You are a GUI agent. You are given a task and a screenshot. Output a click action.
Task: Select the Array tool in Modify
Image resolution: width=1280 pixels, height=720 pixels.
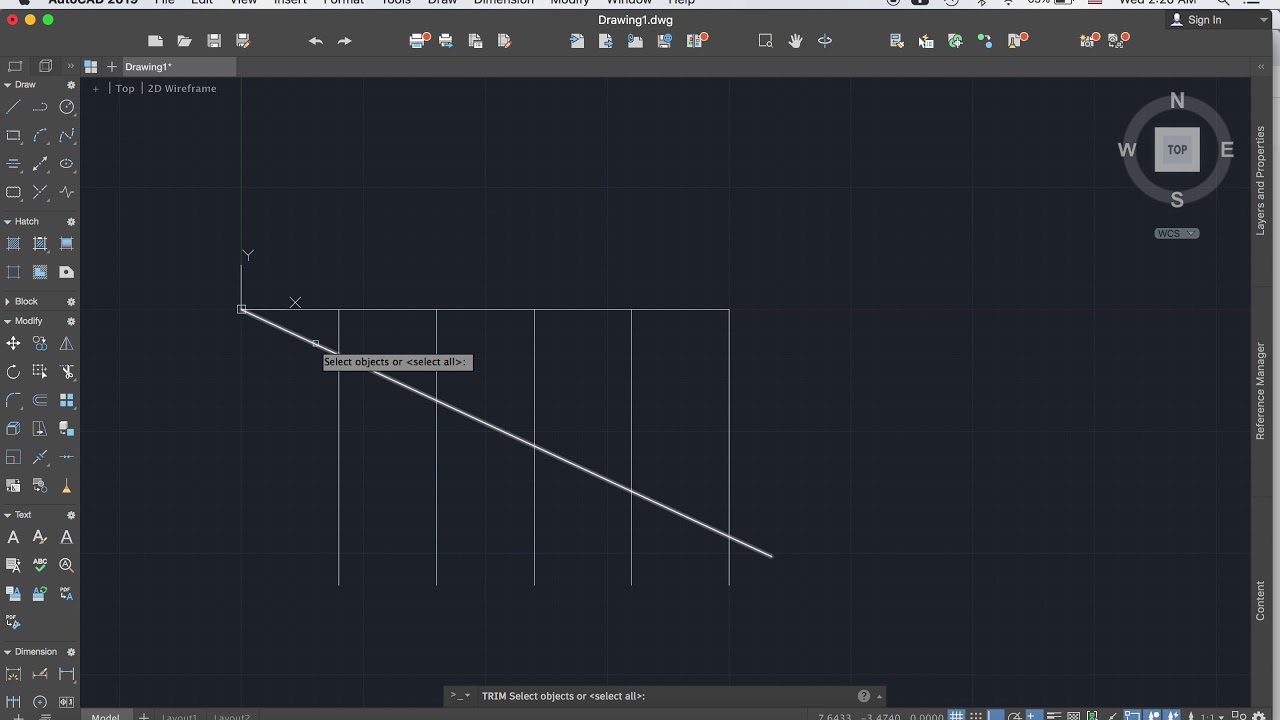[x=67, y=400]
